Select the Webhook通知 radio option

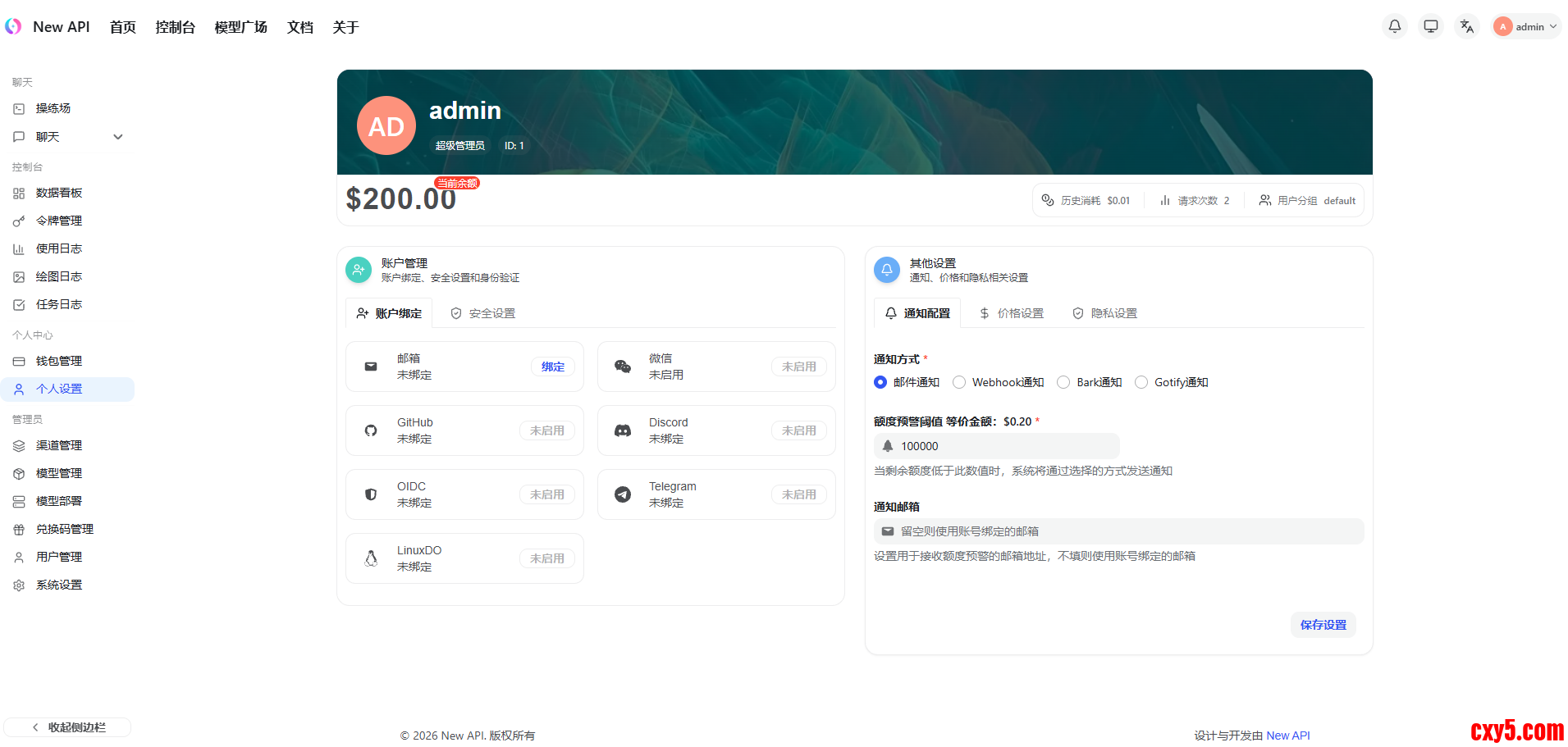[x=959, y=382]
